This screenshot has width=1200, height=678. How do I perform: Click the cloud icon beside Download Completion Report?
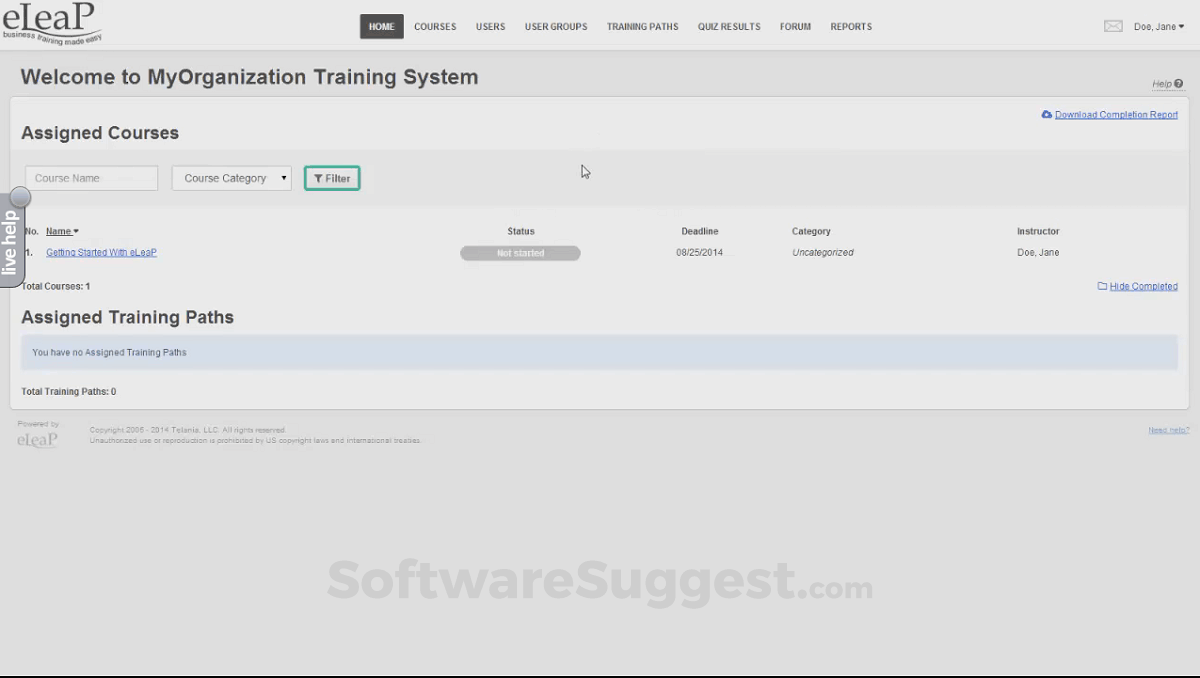click(x=1046, y=114)
